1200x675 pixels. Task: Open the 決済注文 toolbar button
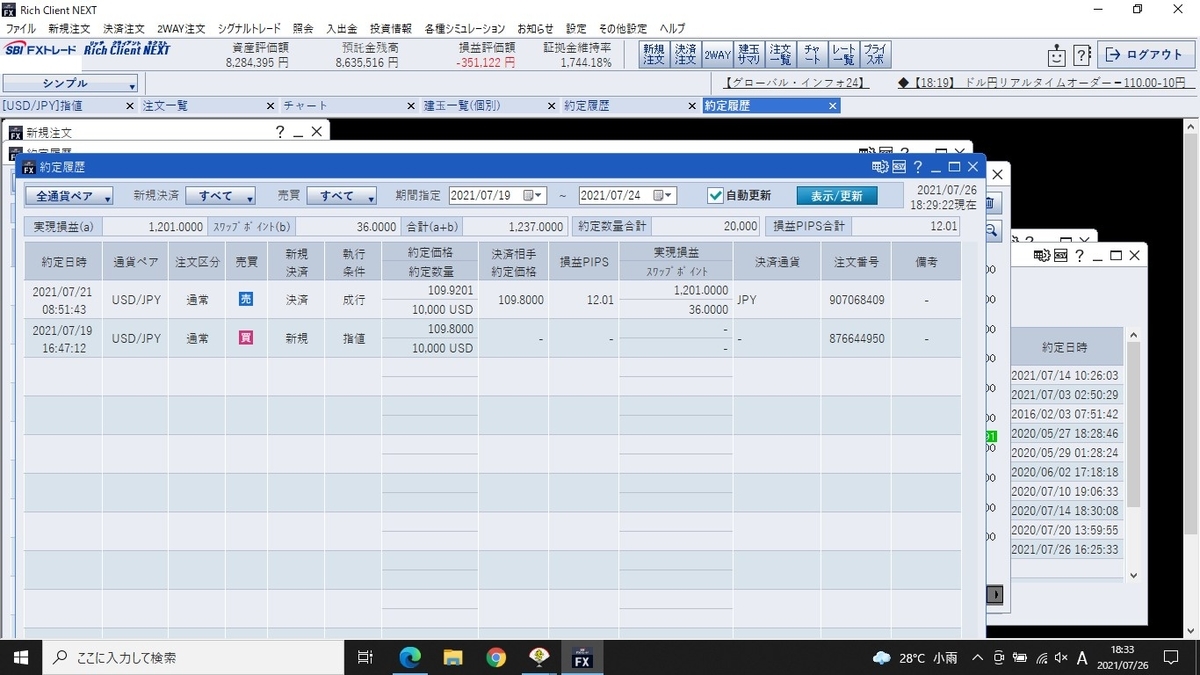click(684, 55)
